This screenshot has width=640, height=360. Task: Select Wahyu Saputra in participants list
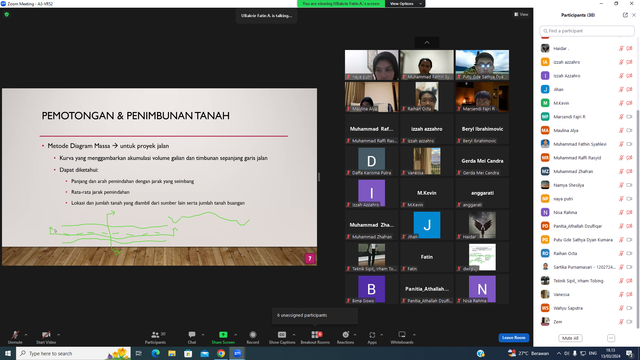point(587,308)
